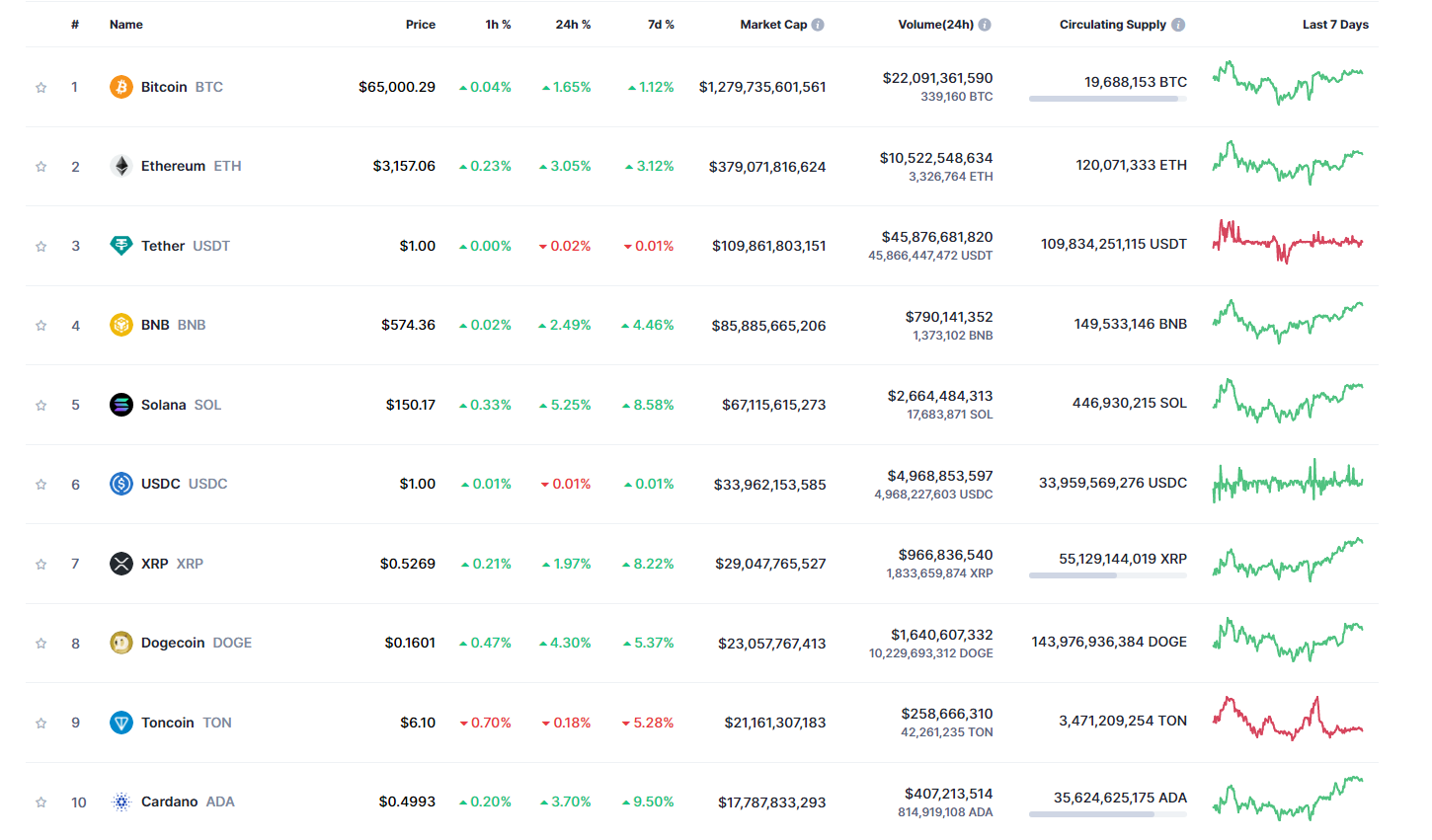Click the Ethereum logo icon
The height and width of the screenshot is (840, 1432).
pos(121,166)
